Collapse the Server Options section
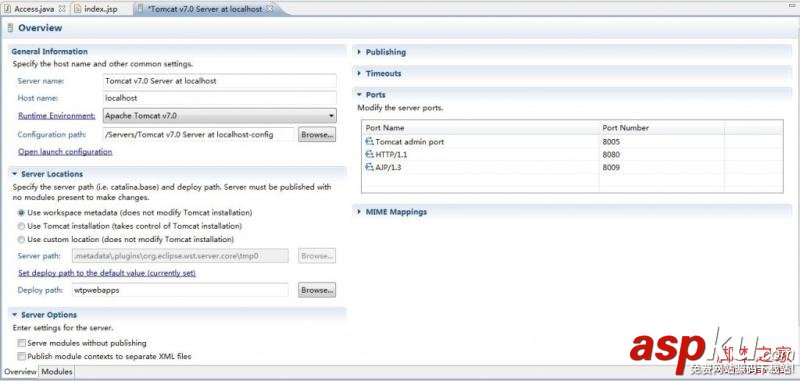The image size is (800, 381). [15, 315]
